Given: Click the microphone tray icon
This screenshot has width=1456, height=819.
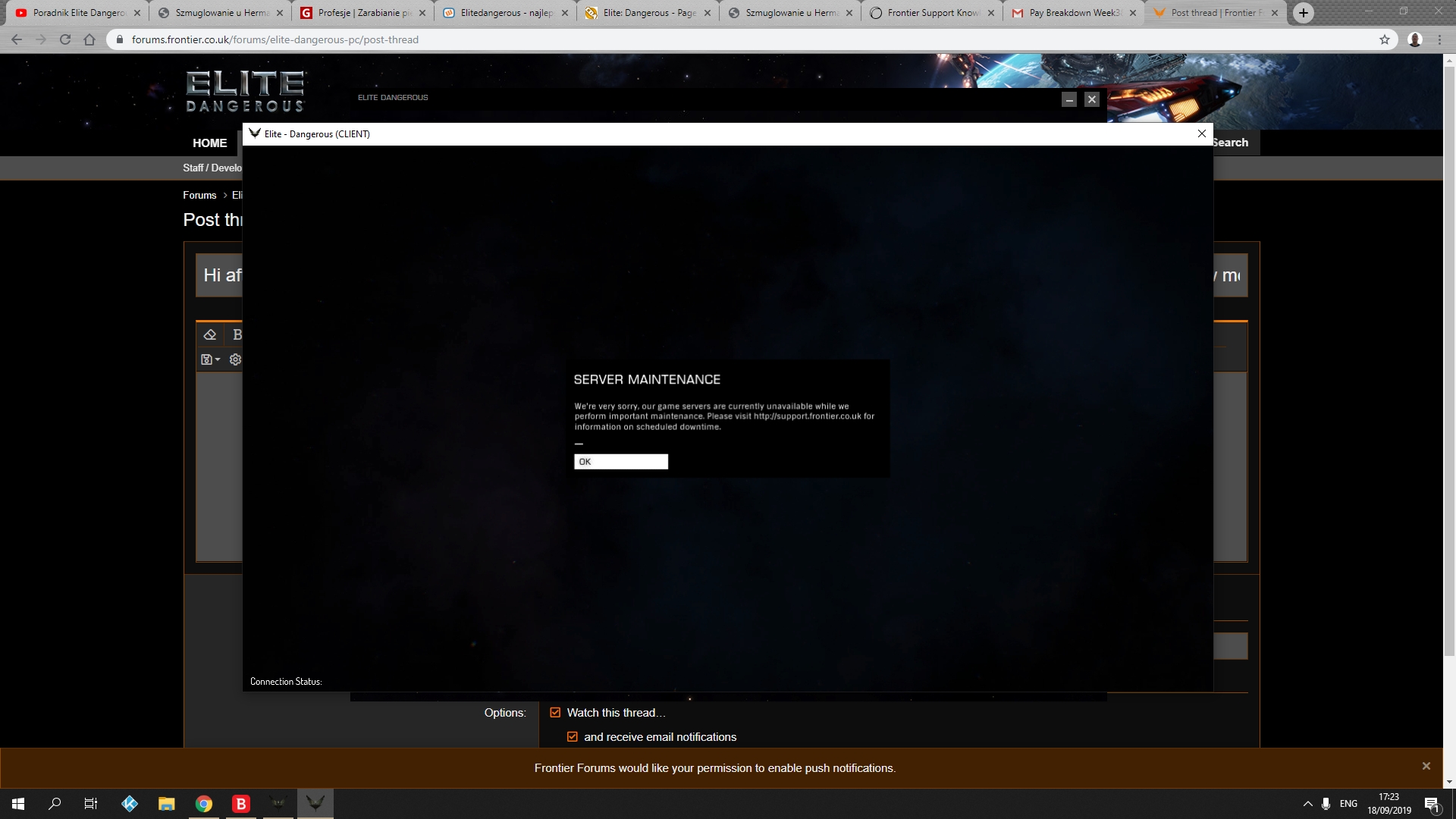Looking at the screenshot, I should 1326,804.
